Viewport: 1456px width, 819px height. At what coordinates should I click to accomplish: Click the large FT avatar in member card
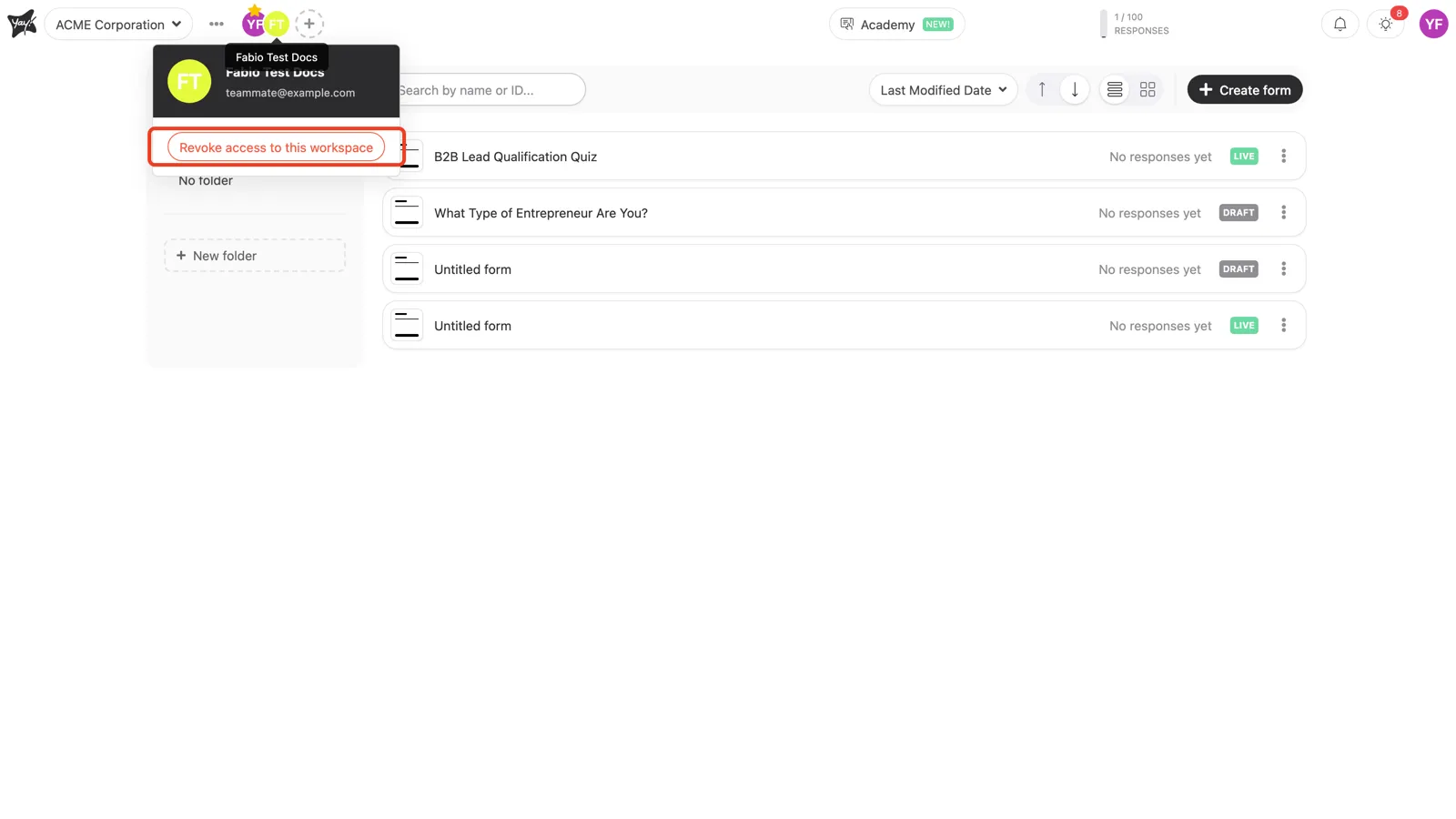point(189,82)
